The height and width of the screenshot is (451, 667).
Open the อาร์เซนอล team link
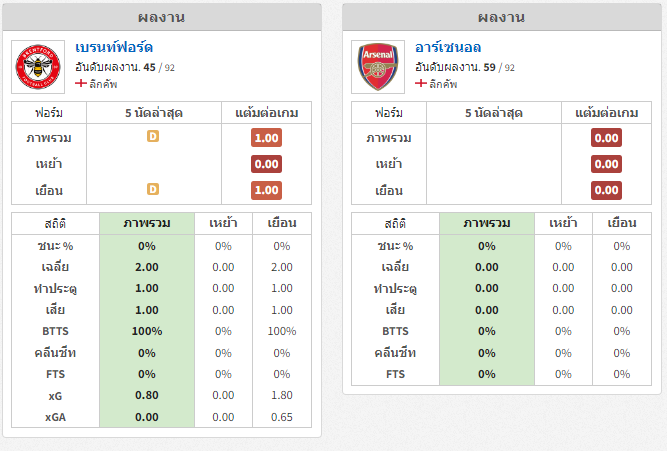[448, 47]
